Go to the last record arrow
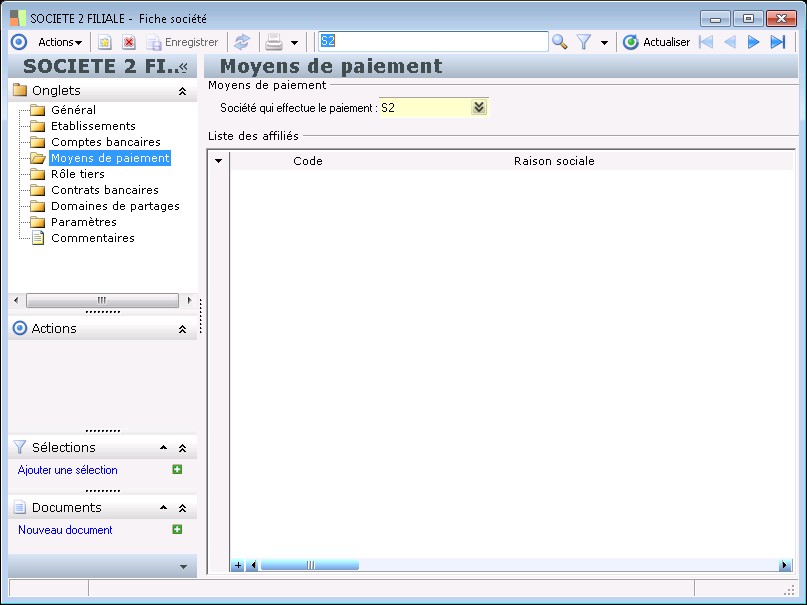The width and height of the screenshot is (807, 605). pos(778,42)
